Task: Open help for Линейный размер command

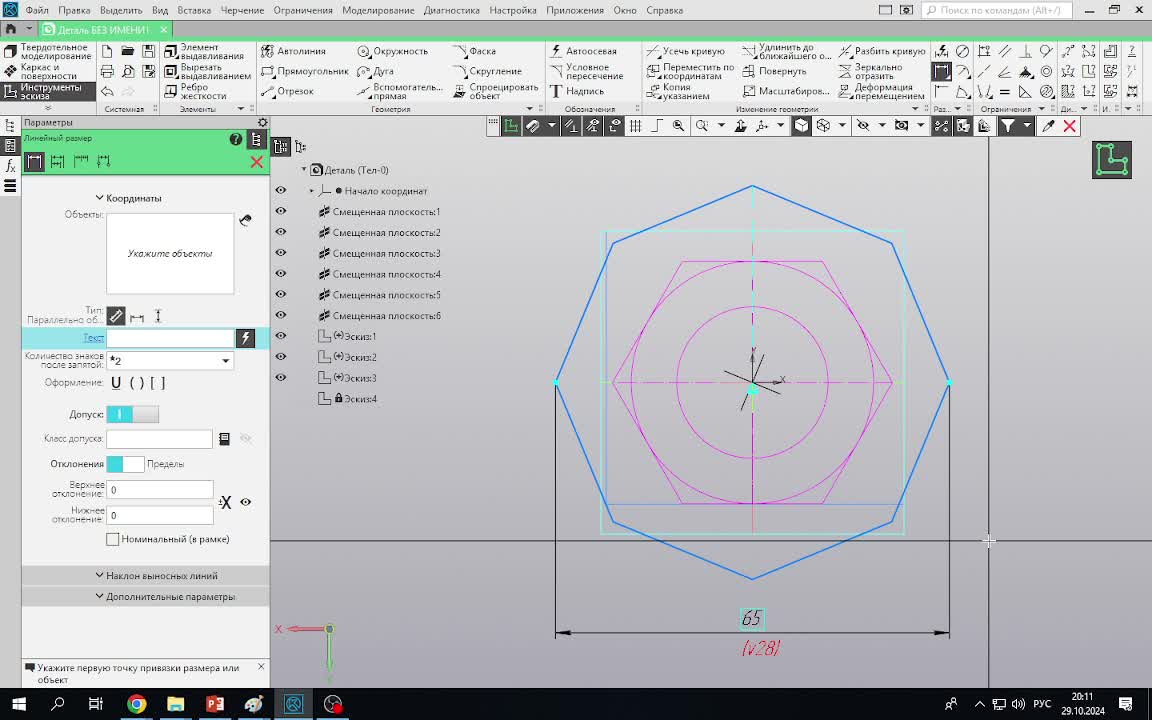Action: [x=235, y=140]
